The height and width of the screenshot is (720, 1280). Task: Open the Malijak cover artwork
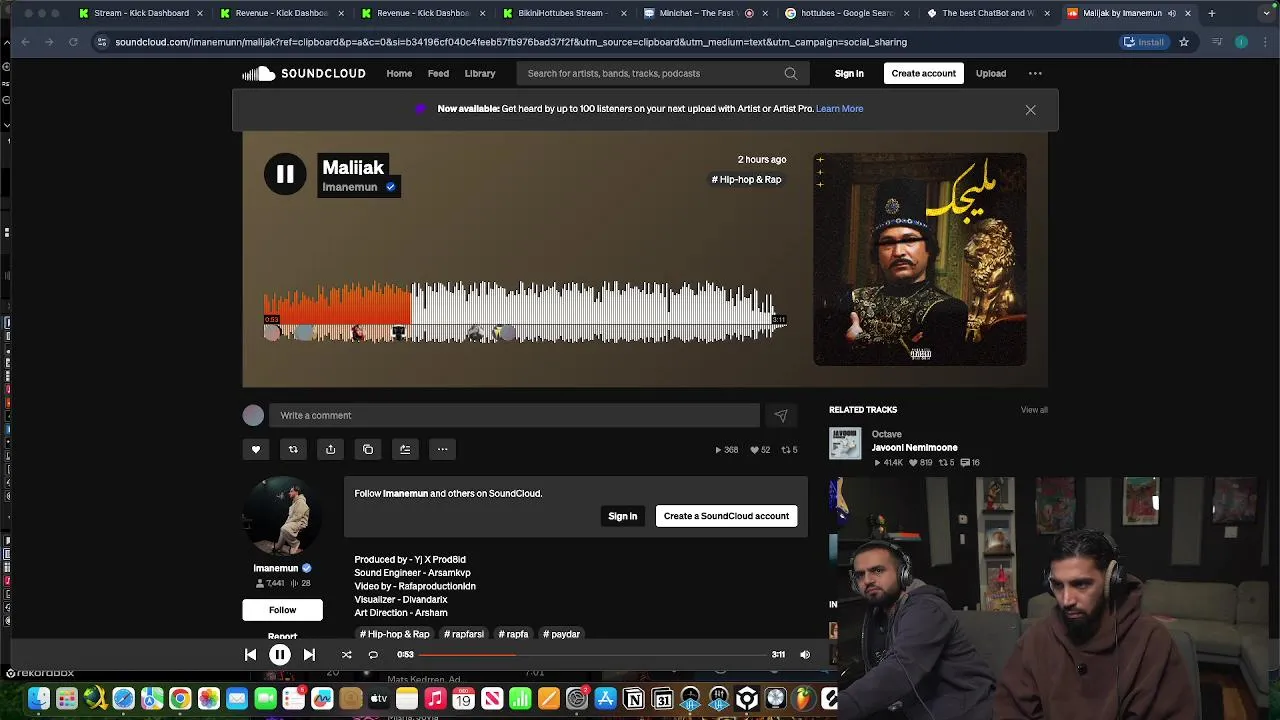pos(920,259)
